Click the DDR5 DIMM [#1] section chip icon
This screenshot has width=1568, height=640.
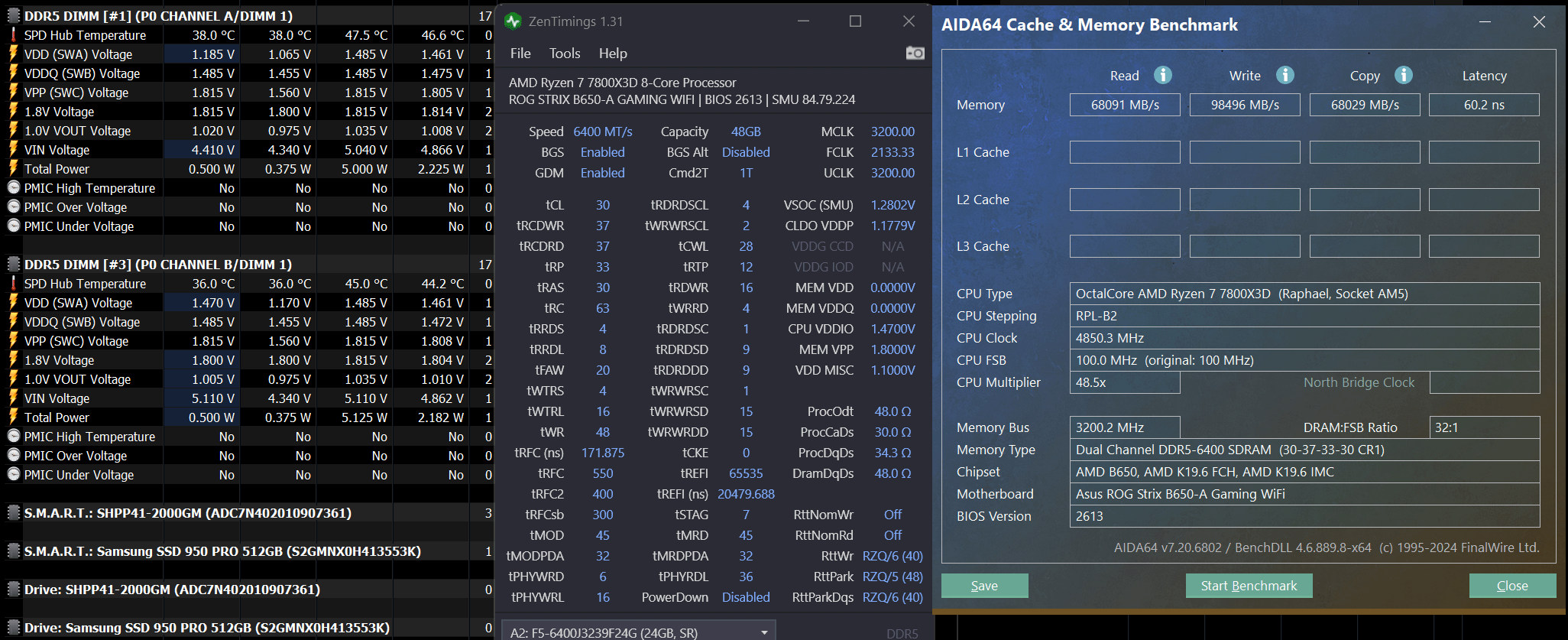click(13, 15)
